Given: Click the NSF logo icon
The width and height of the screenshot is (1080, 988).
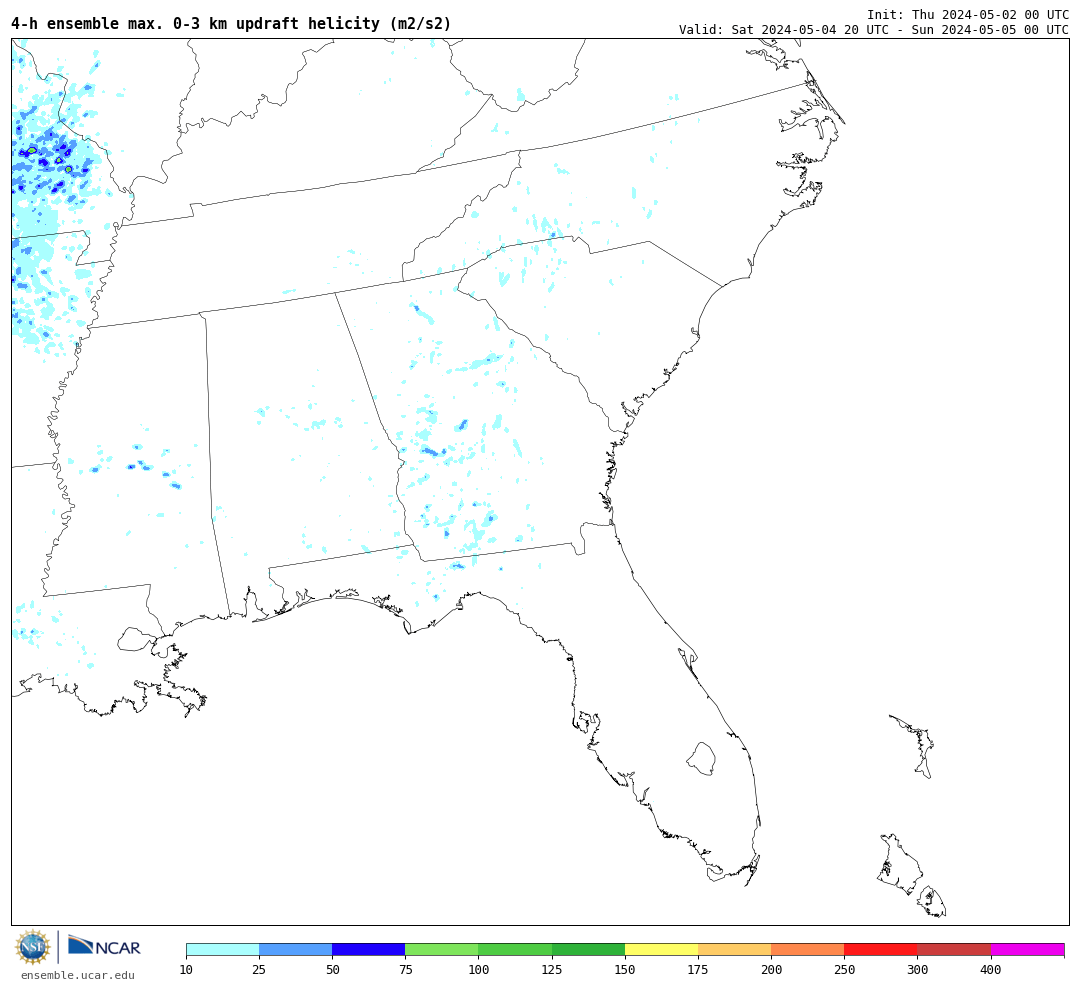Looking at the screenshot, I should point(32,947).
